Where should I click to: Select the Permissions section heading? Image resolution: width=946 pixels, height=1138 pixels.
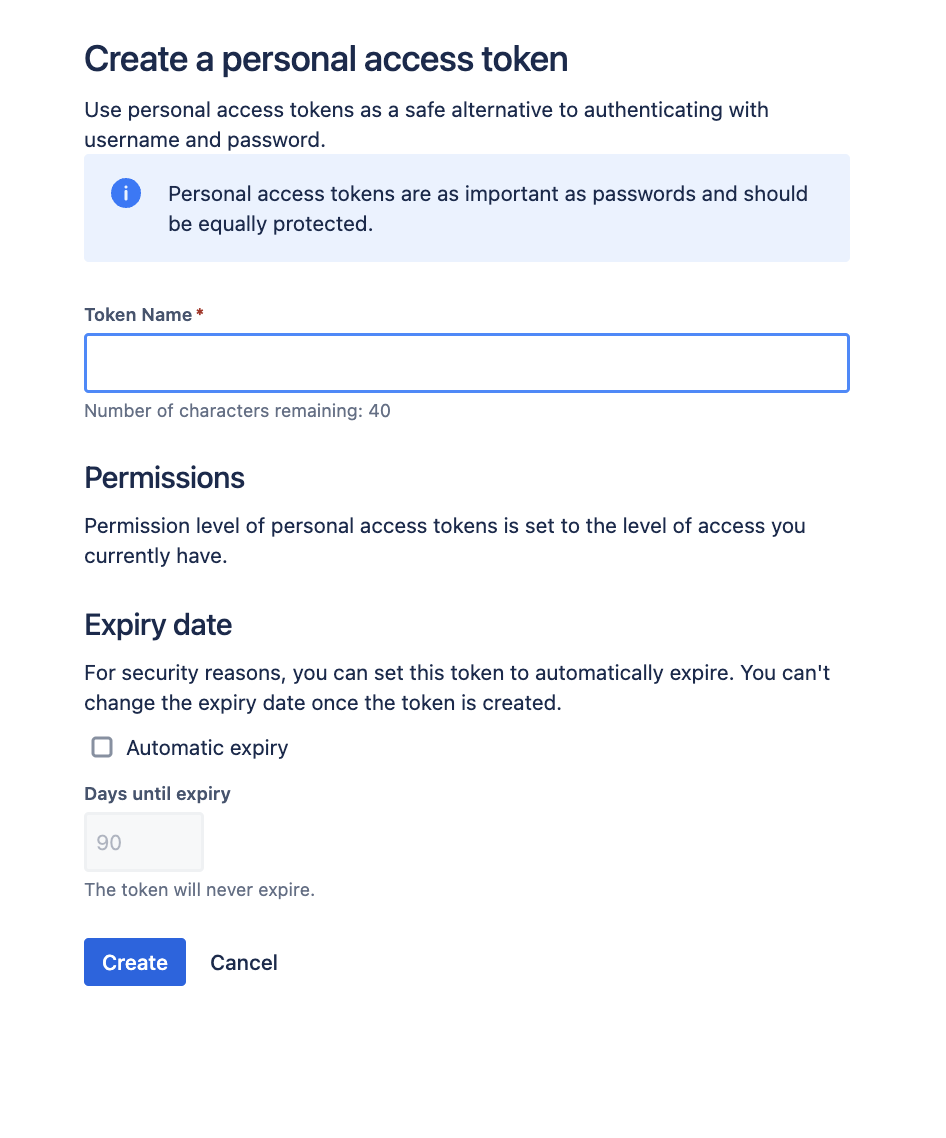164,478
